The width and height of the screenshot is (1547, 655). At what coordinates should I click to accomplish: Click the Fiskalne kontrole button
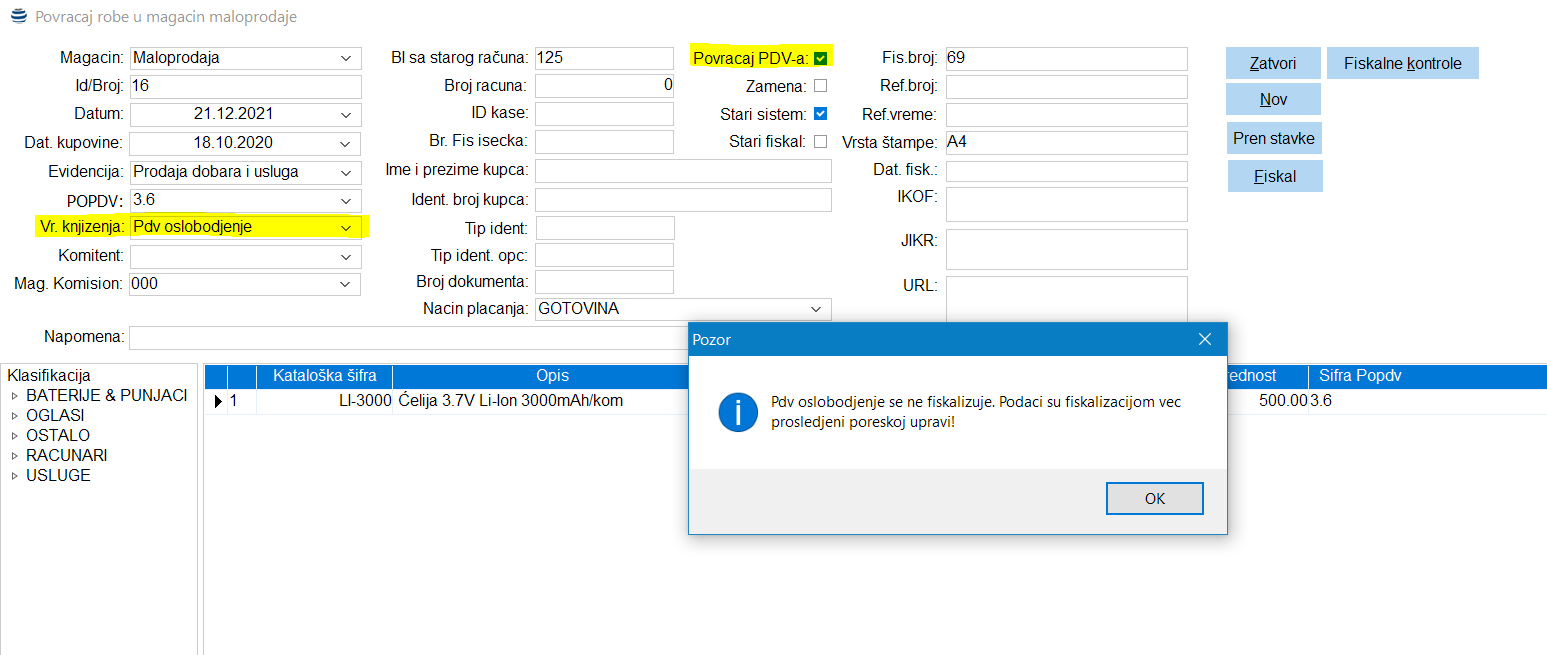tap(1402, 64)
